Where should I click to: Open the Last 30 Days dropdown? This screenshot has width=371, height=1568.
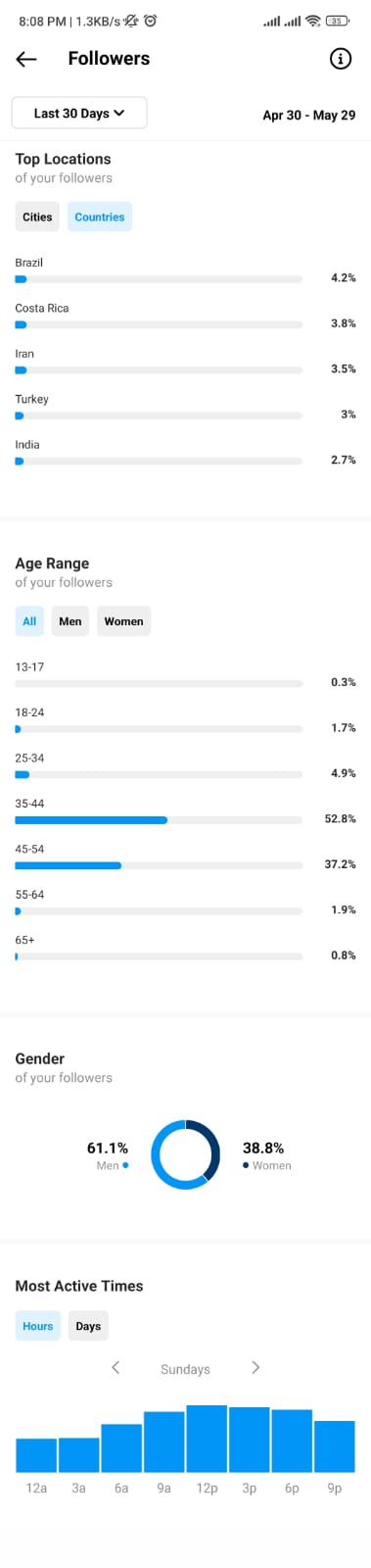(x=79, y=113)
